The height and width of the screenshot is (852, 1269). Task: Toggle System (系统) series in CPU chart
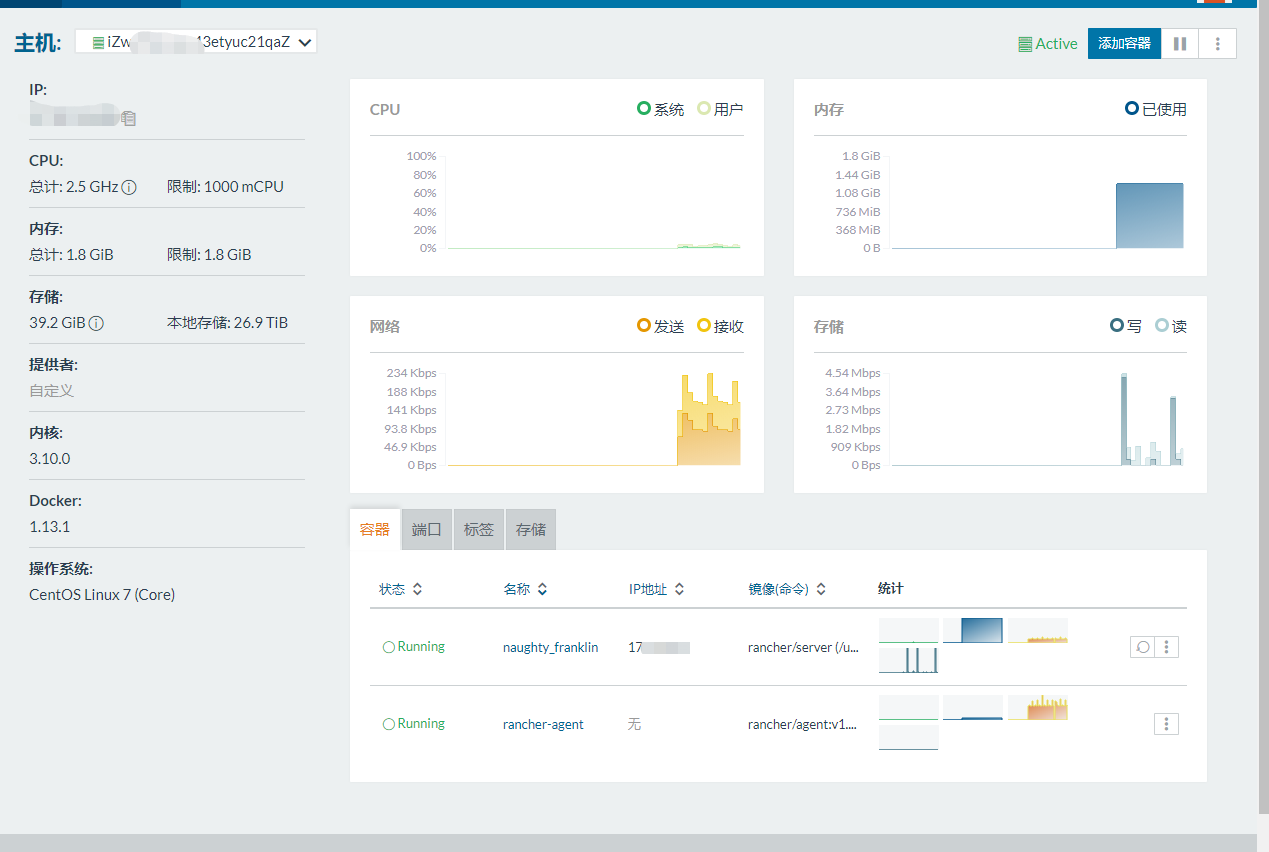point(661,109)
